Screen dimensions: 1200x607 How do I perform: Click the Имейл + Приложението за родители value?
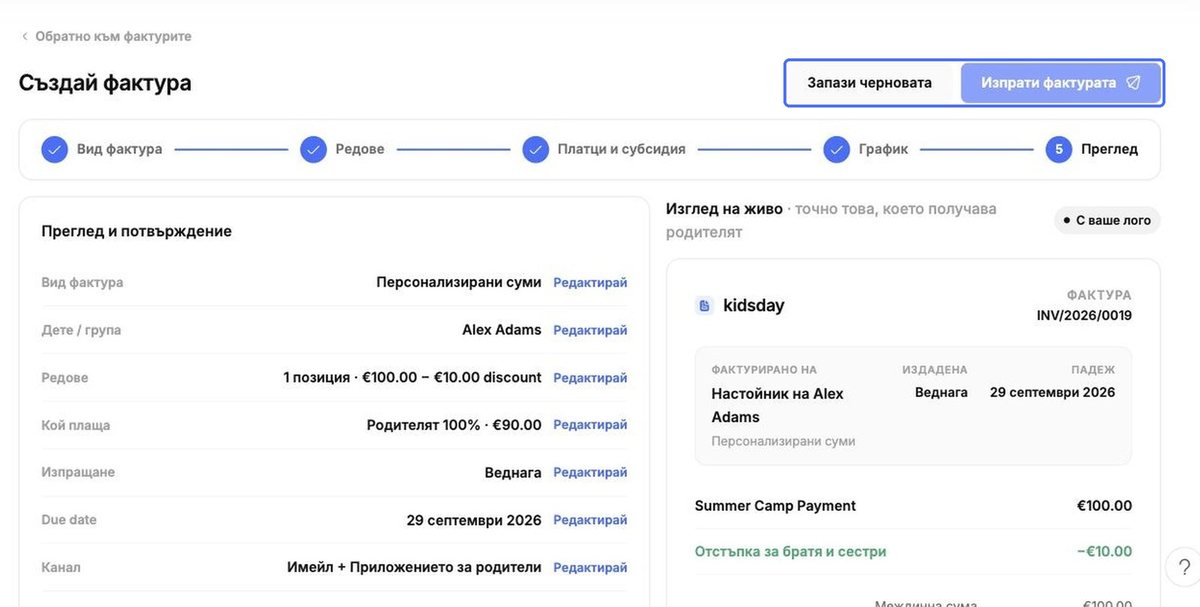tap(414, 567)
